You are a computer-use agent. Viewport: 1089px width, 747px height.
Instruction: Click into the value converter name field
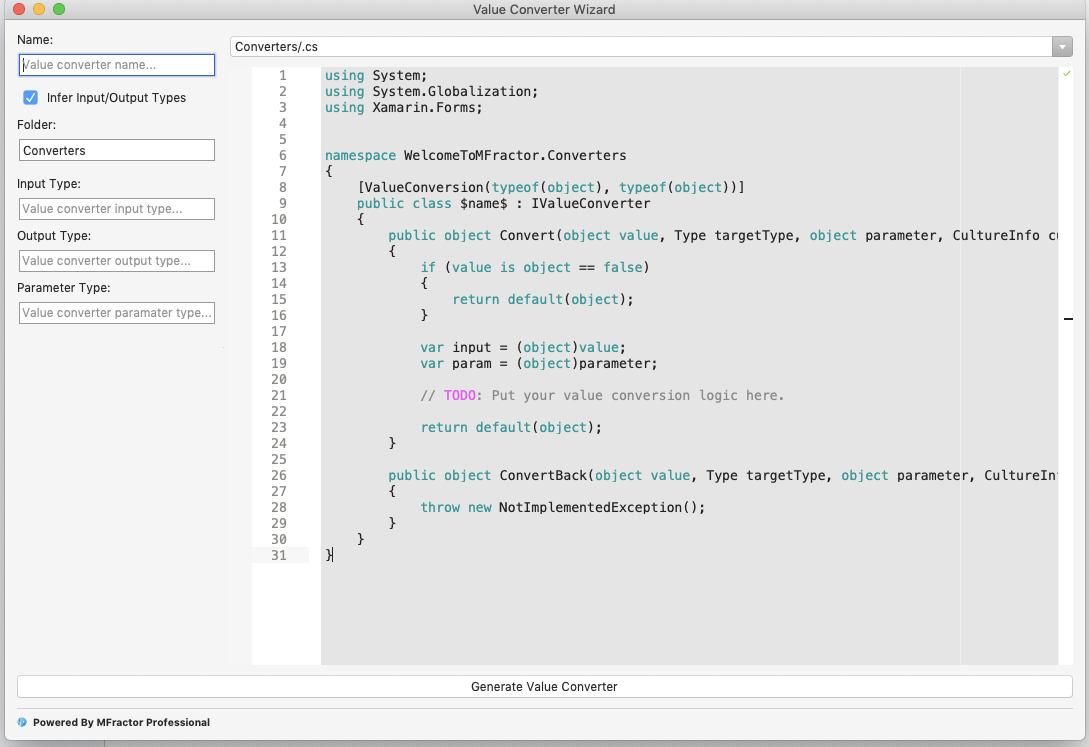116,64
